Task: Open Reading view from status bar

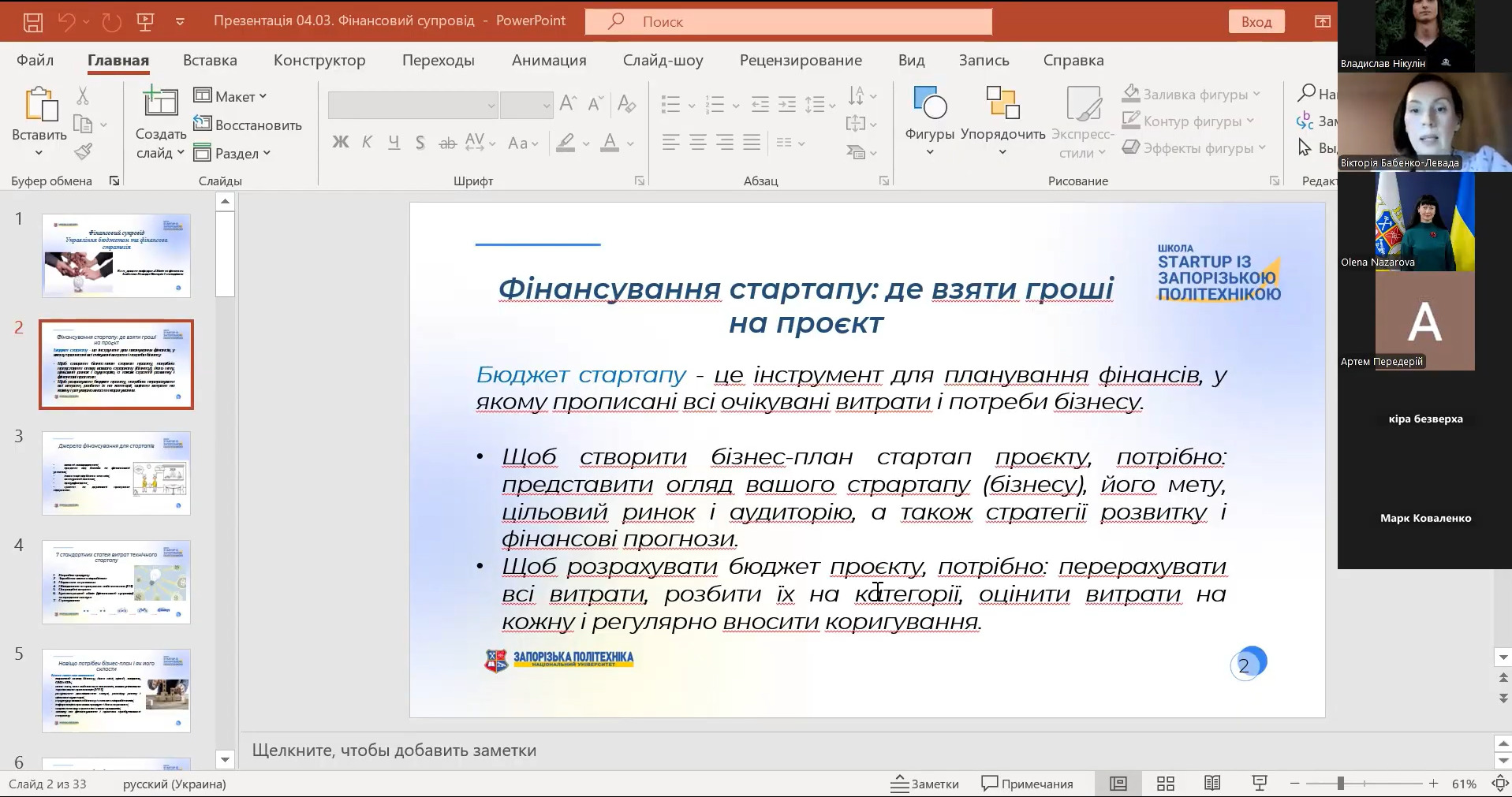Action: (1212, 784)
